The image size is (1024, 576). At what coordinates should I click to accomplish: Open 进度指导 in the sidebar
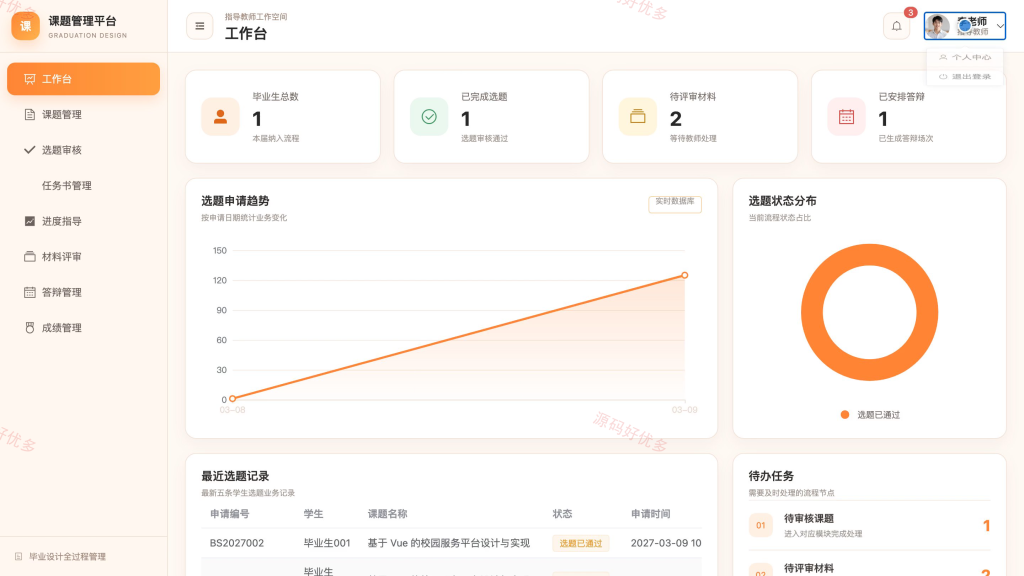pos(84,221)
